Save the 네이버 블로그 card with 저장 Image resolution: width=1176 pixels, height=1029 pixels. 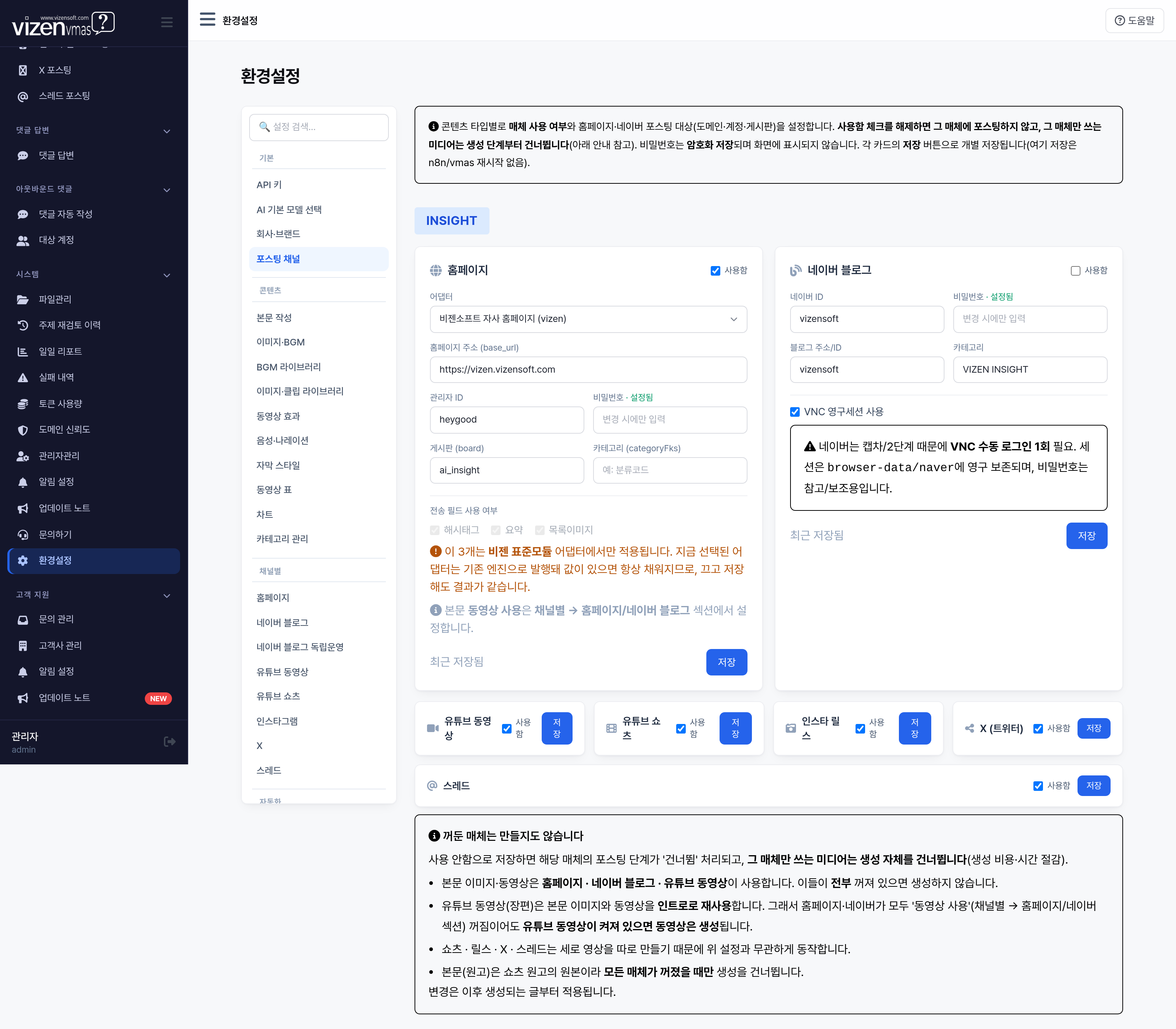click(x=1086, y=536)
